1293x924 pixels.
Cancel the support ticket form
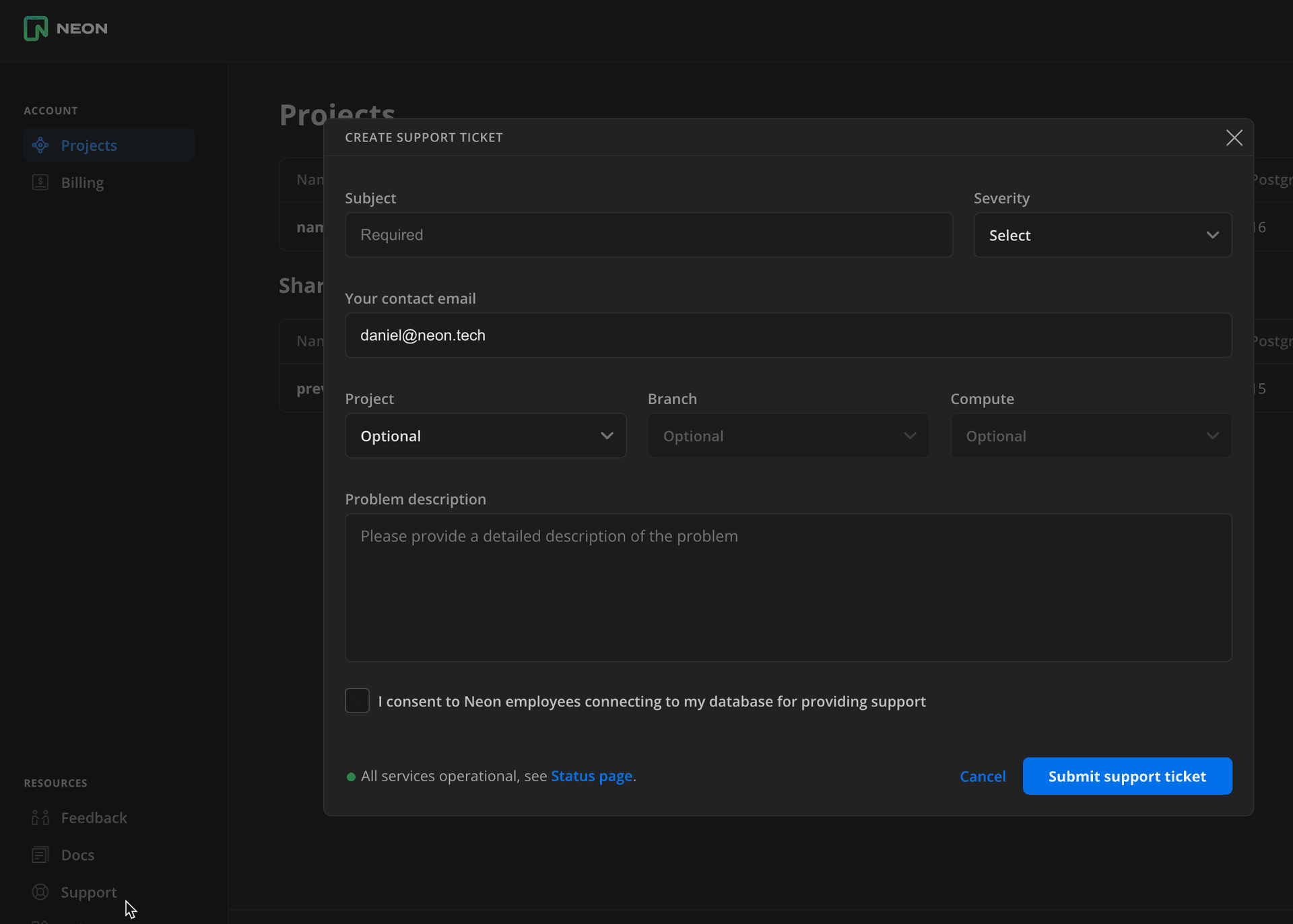tap(983, 776)
